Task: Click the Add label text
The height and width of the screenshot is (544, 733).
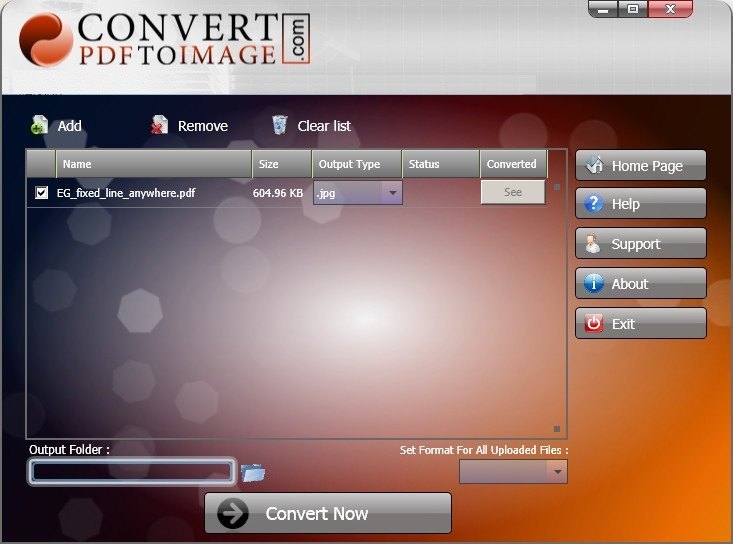Action: point(70,126)
